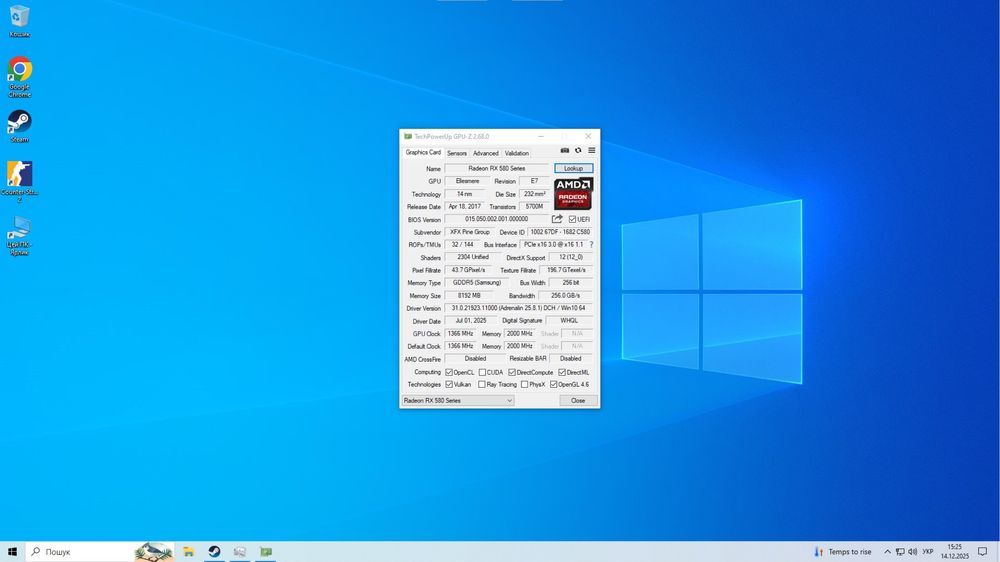
Task: Show hidden system tray icons chevron
Action: [887, 552]
